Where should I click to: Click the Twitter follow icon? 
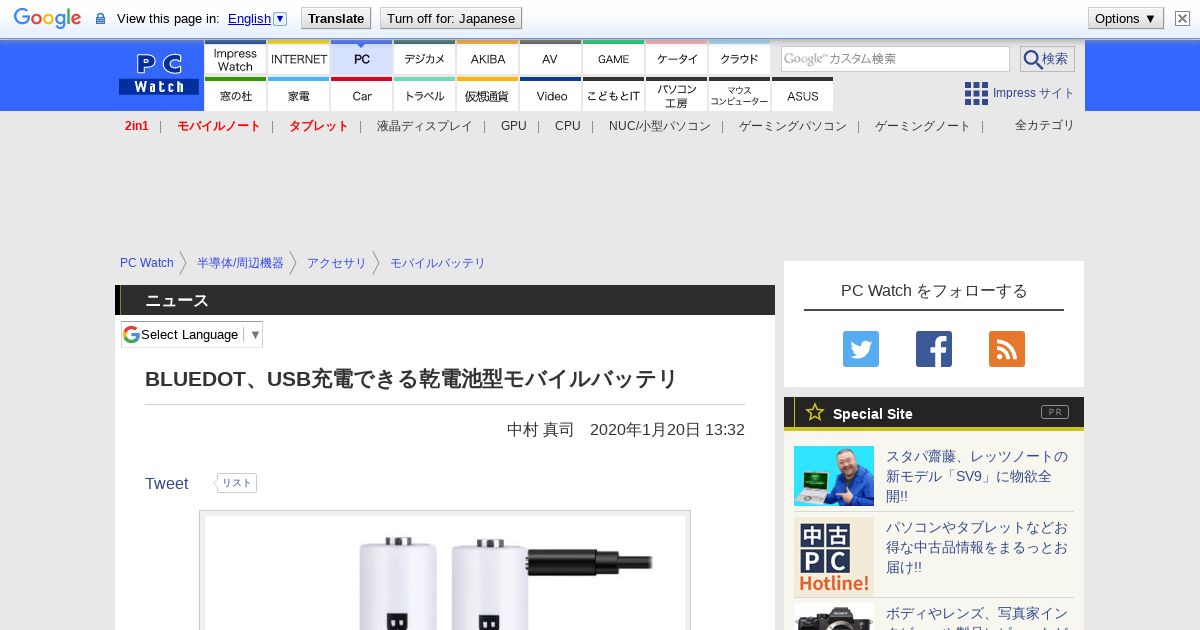861,349
